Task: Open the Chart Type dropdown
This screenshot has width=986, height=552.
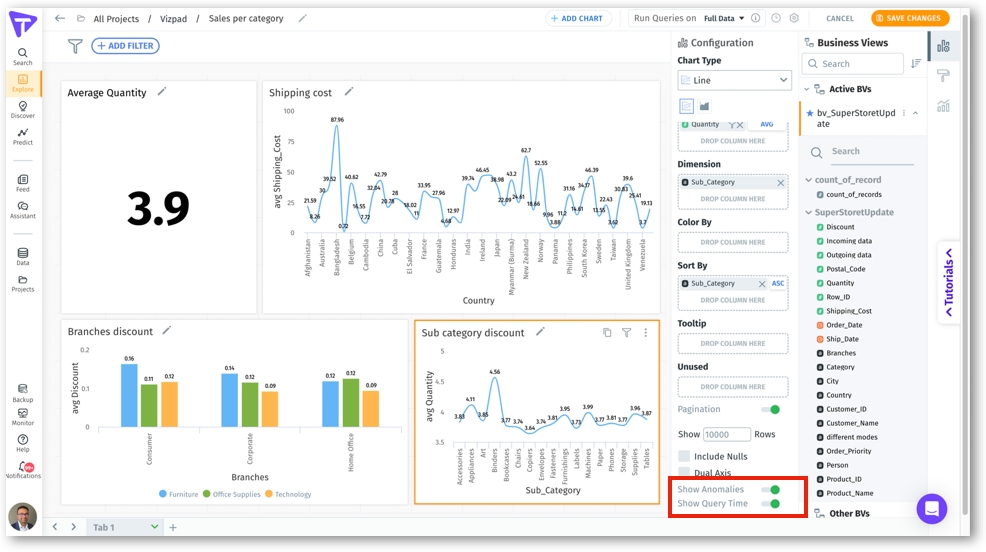Action: 734,80
